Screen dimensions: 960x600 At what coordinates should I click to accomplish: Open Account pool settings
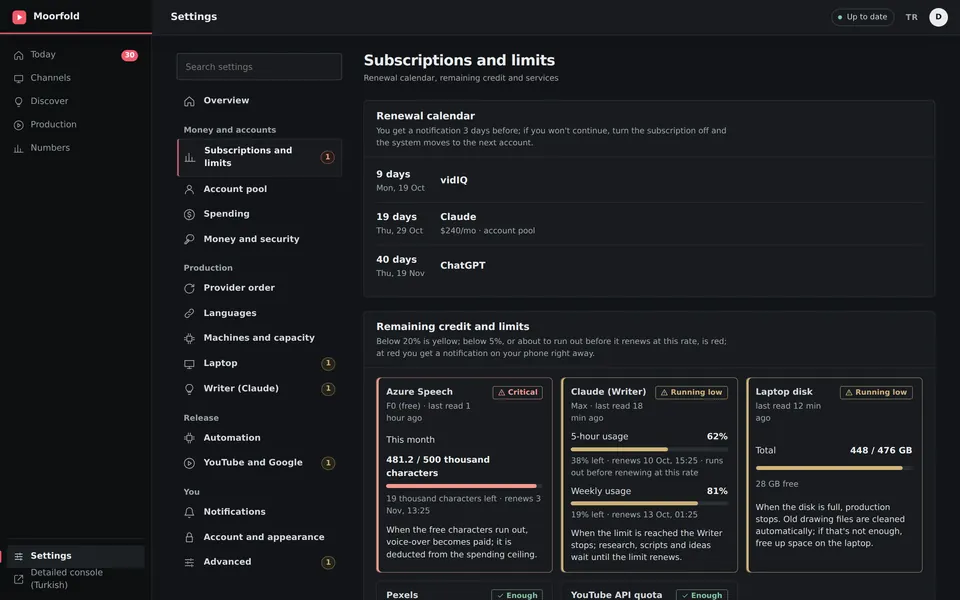click(x=259, y=189)
